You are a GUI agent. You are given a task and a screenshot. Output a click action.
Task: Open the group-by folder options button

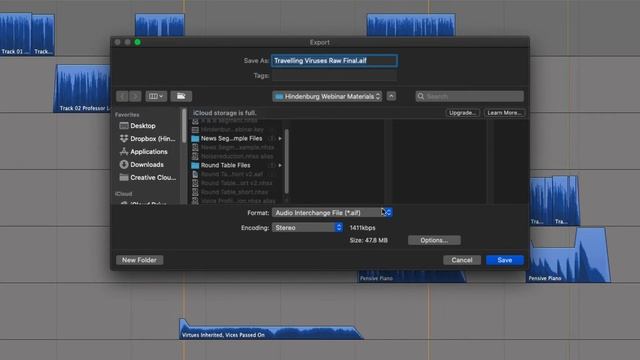[181, 96]
